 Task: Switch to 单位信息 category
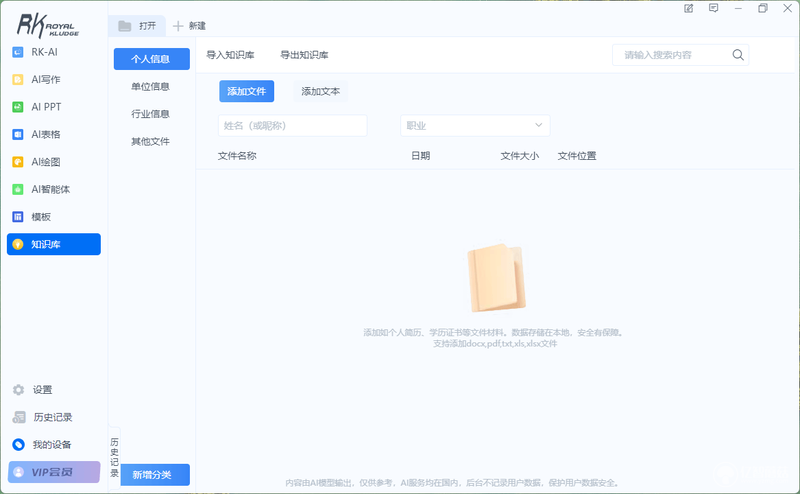(151, 87)
